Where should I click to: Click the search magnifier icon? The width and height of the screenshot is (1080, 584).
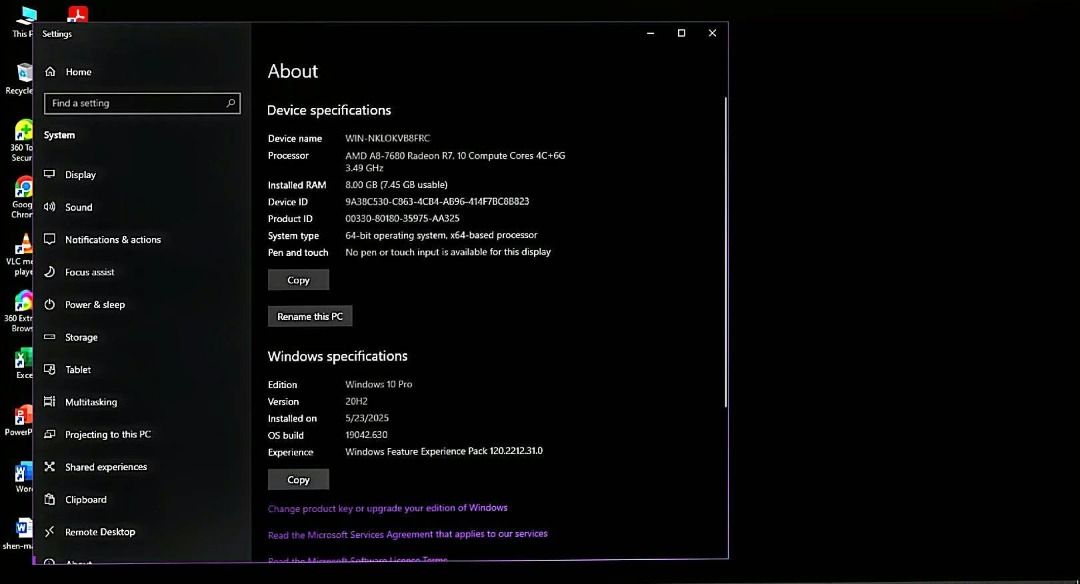231,103
